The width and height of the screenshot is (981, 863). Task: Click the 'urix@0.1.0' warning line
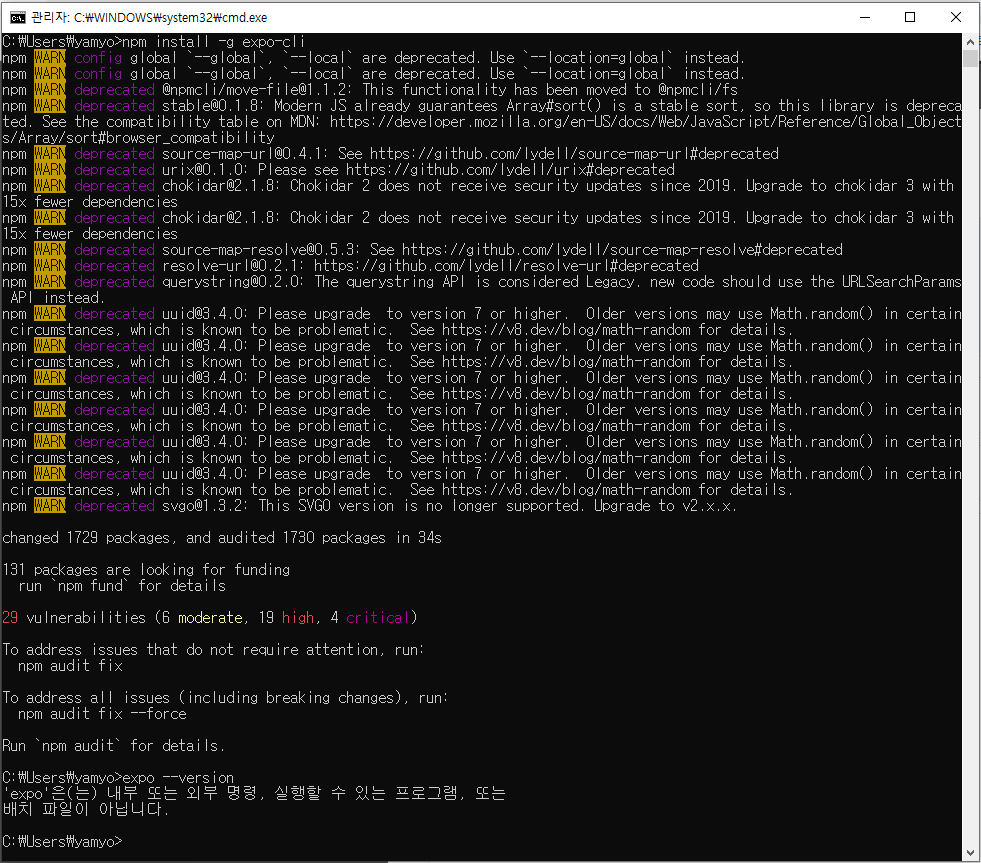(338, 170)
